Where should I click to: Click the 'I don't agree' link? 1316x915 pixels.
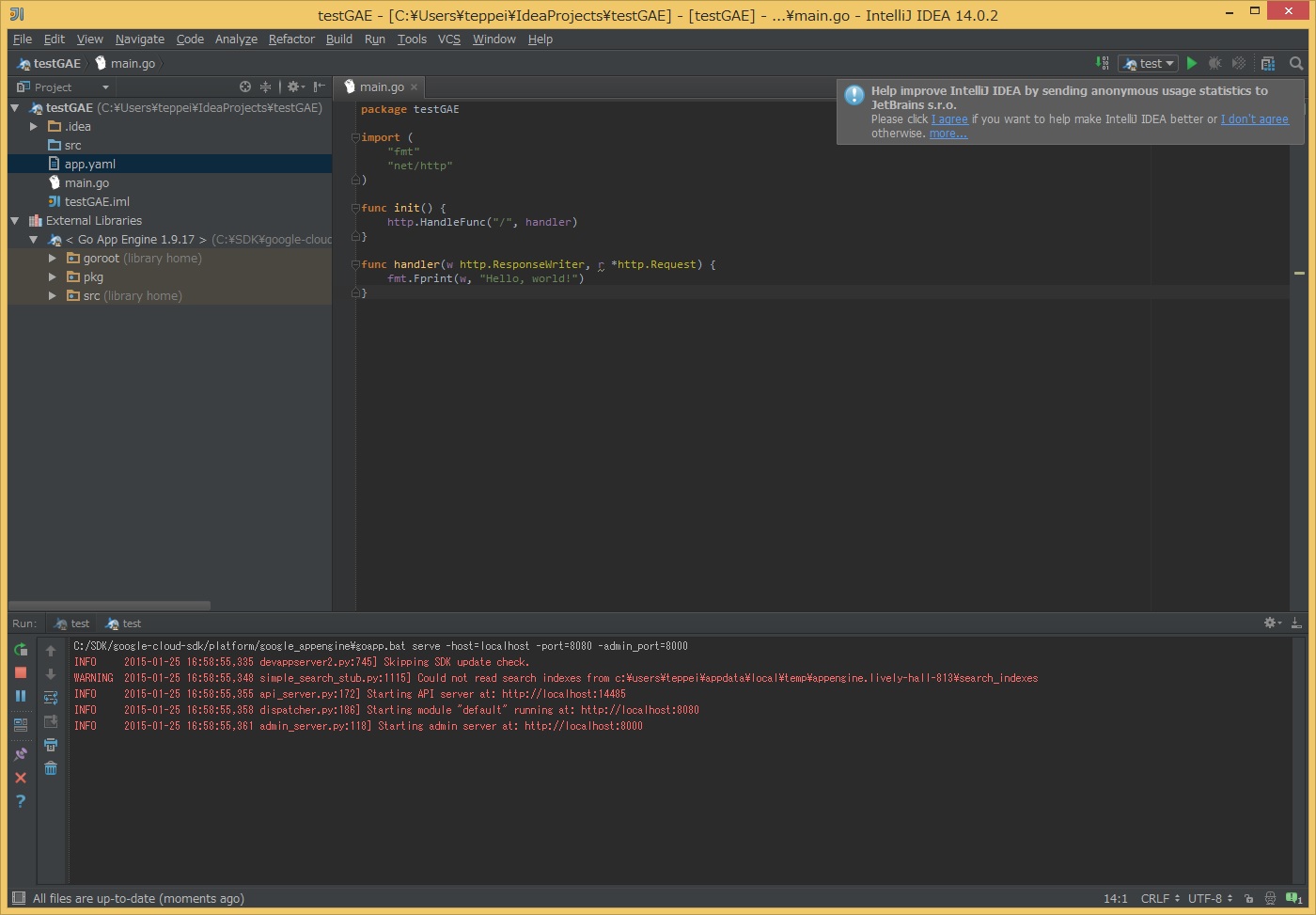1255,119
